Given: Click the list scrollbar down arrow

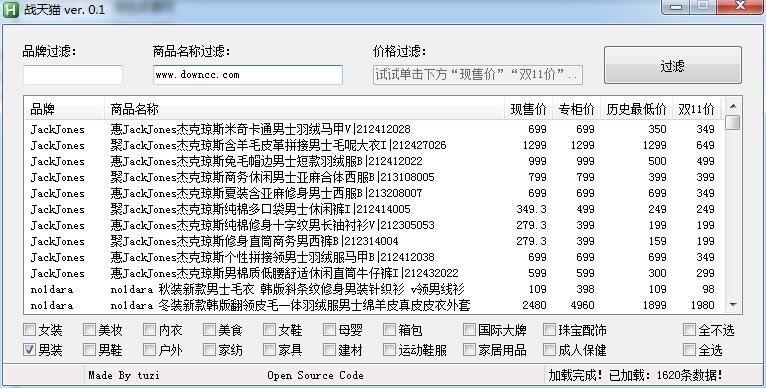Looking at the screenshot, I should (733, 305).
